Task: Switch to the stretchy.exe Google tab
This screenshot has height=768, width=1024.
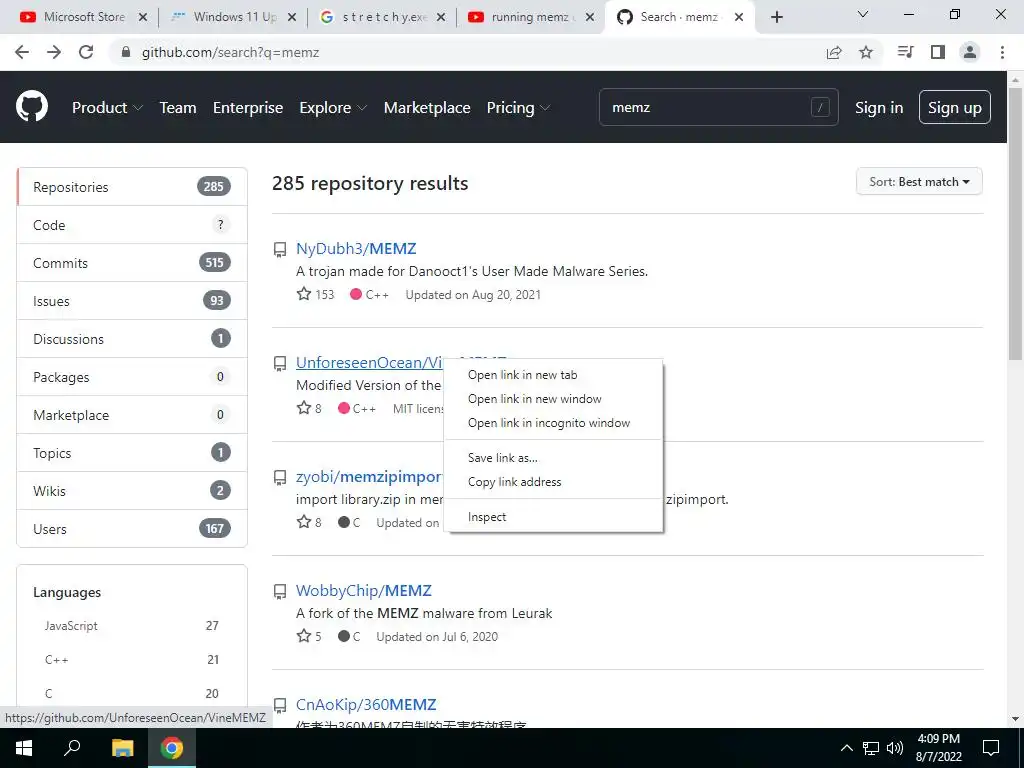Action: (385, 18)
